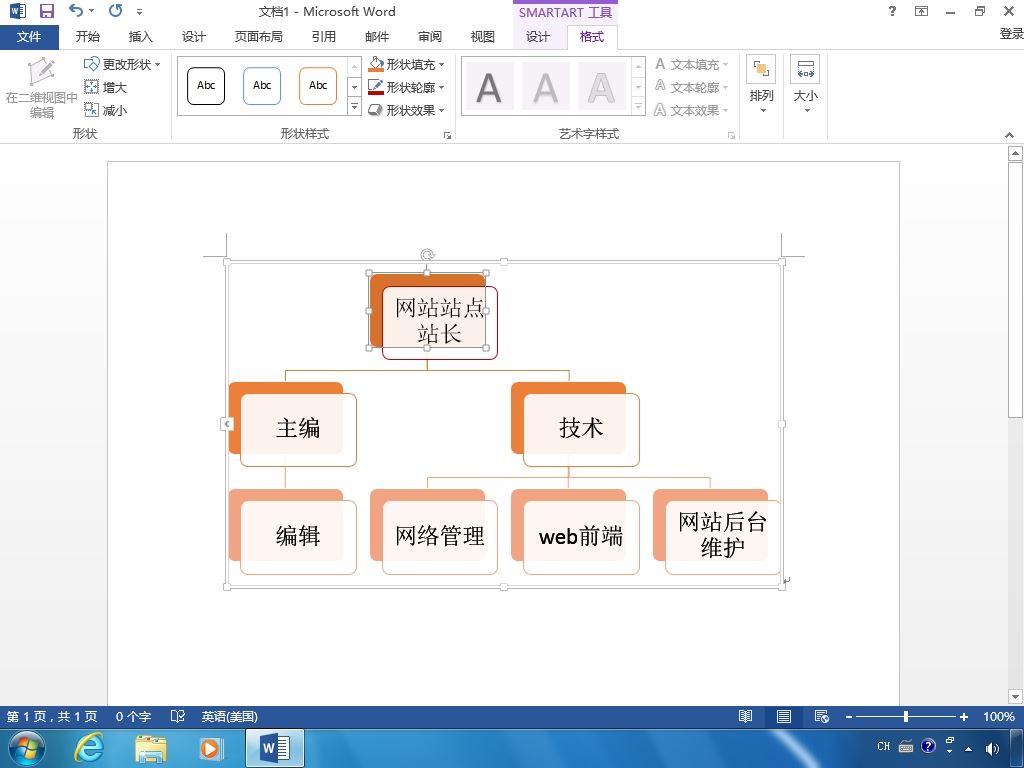Select the 网络管理 SmartArt box
The height and width of the screenshot is (768, 1024).
[440, 537]
